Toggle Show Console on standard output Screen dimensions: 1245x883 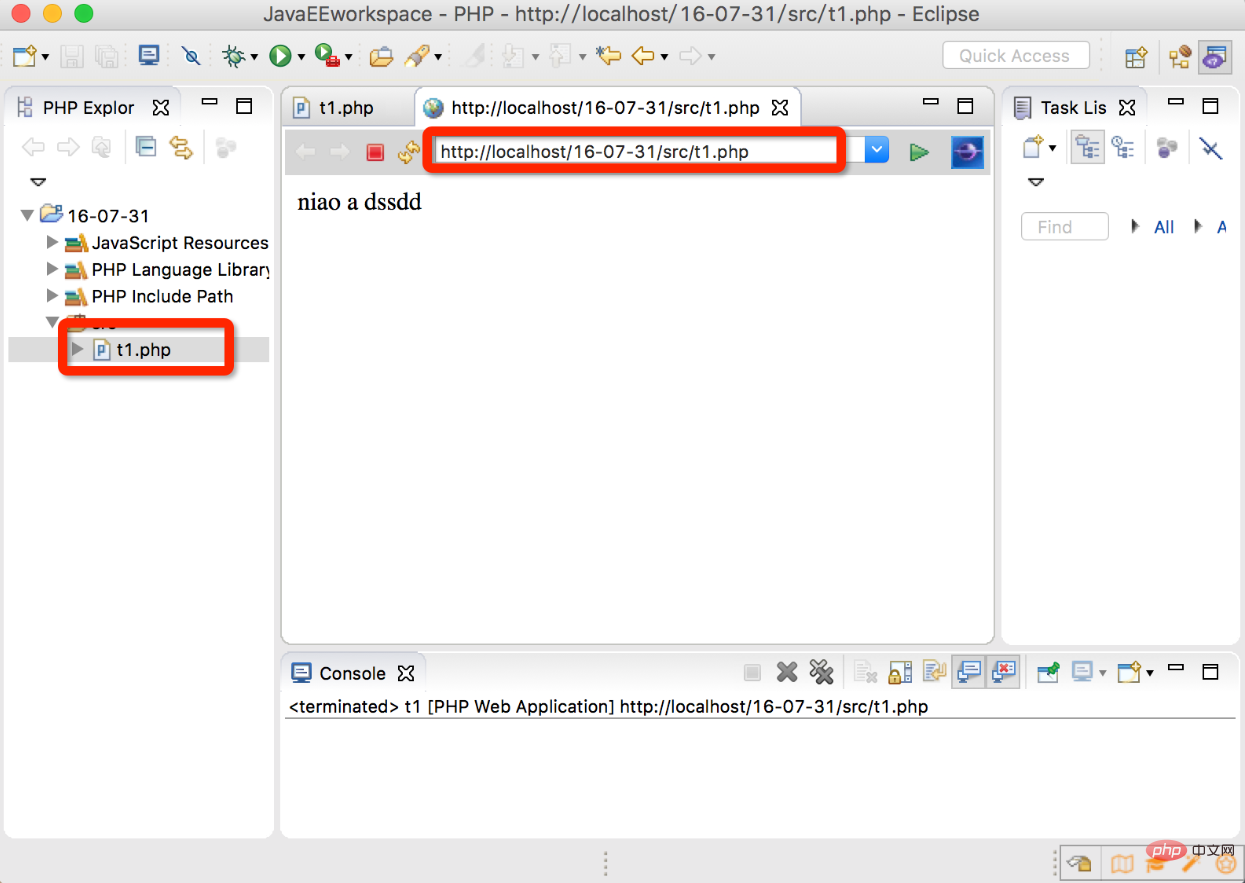tap(968, 672)
